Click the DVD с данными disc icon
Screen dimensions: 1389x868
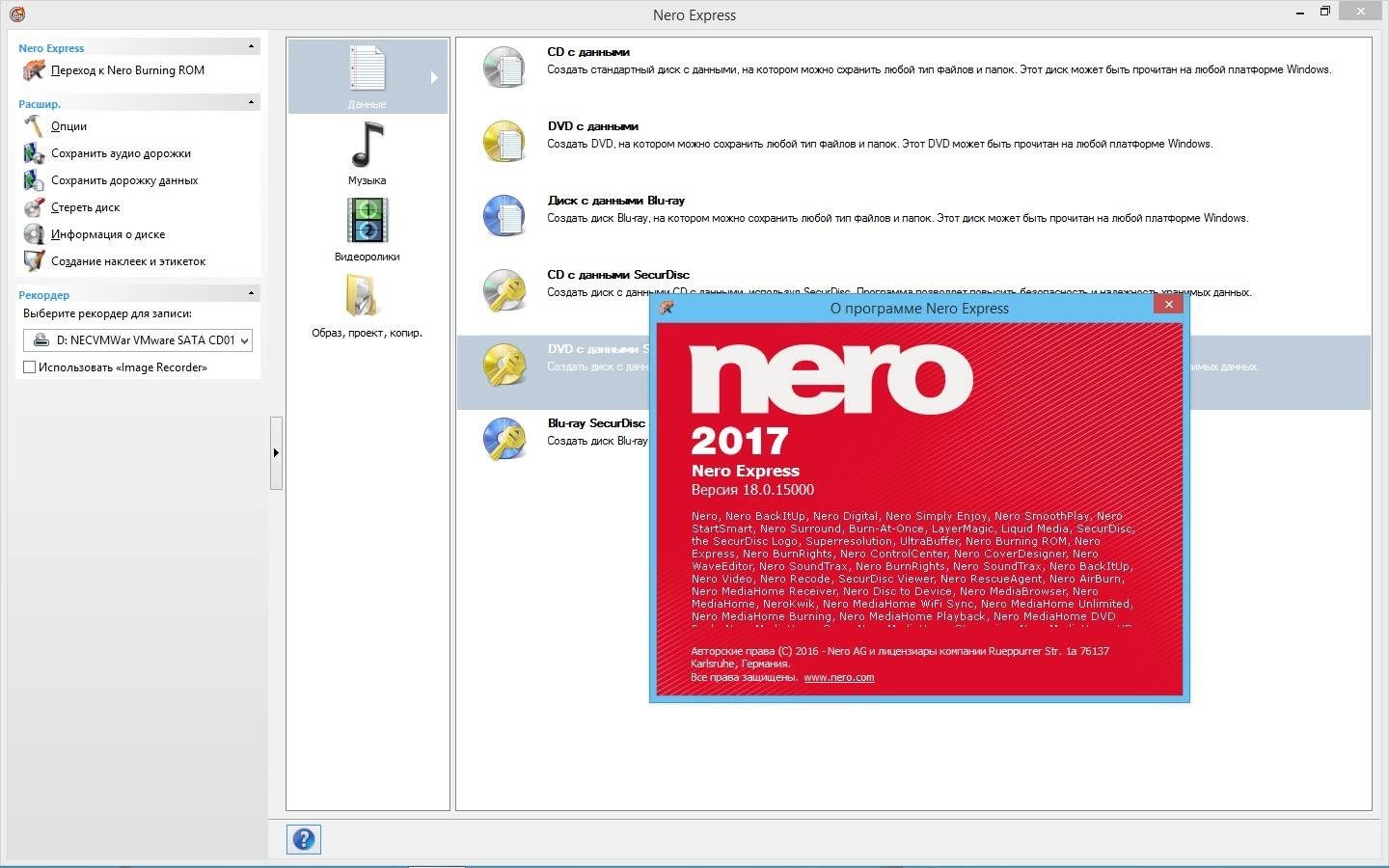click(x=504, y=142)
